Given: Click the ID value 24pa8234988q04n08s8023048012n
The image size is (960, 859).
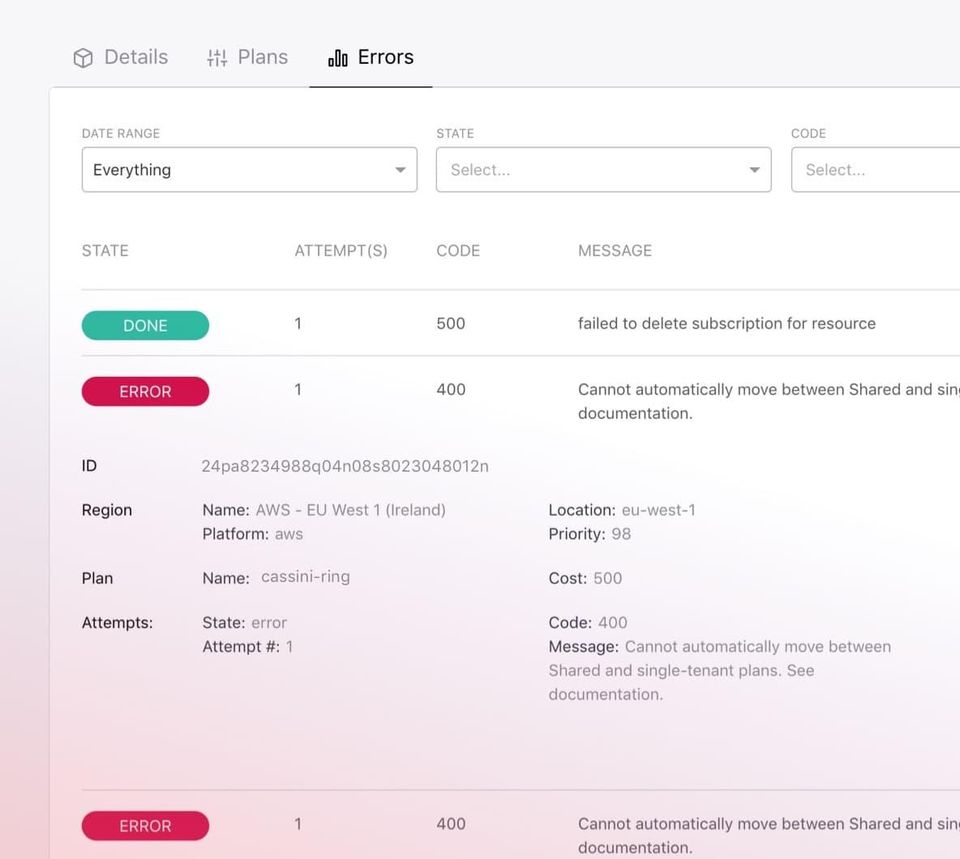Looking at the screenshot, I should [x=345, y=467].
